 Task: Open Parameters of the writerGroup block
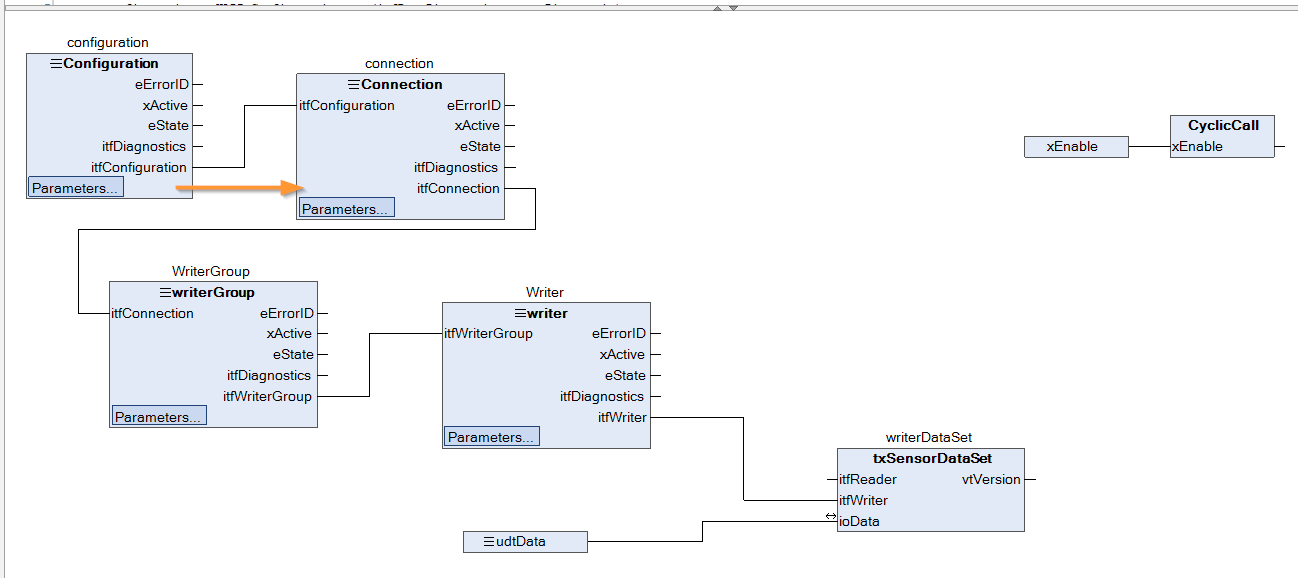[159, 416]
